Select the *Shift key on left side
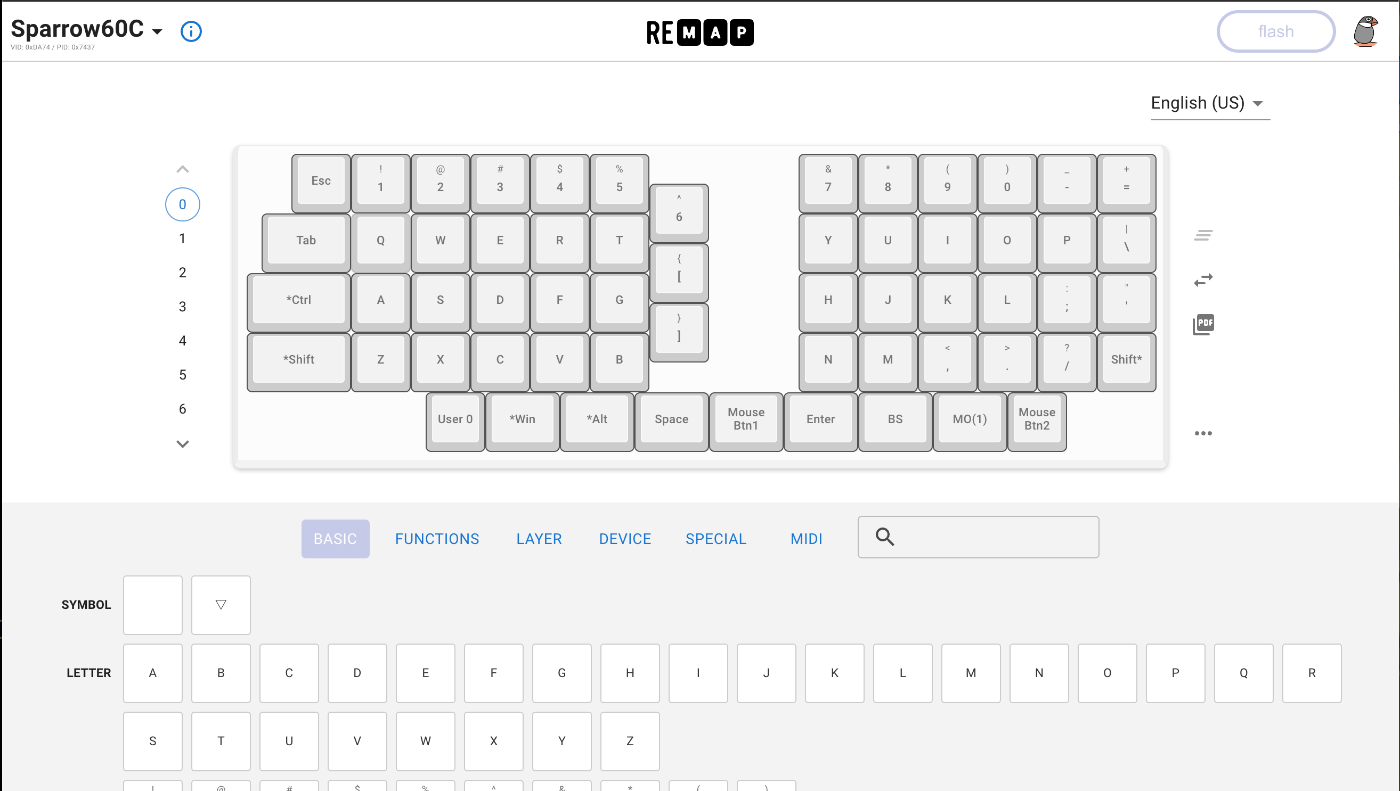 [x=299, y=362]
